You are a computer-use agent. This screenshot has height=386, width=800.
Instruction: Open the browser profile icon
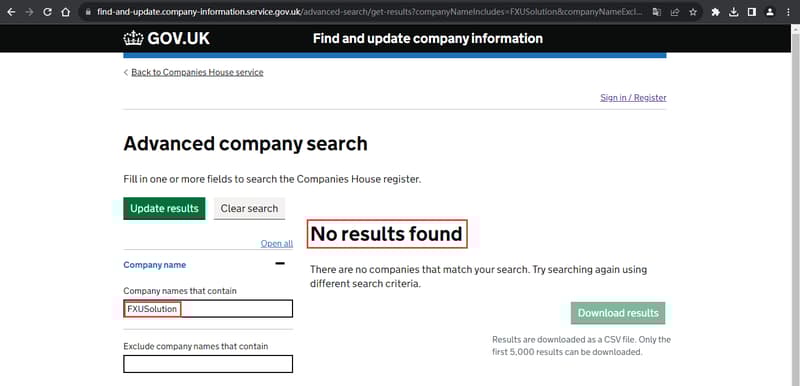769,12
